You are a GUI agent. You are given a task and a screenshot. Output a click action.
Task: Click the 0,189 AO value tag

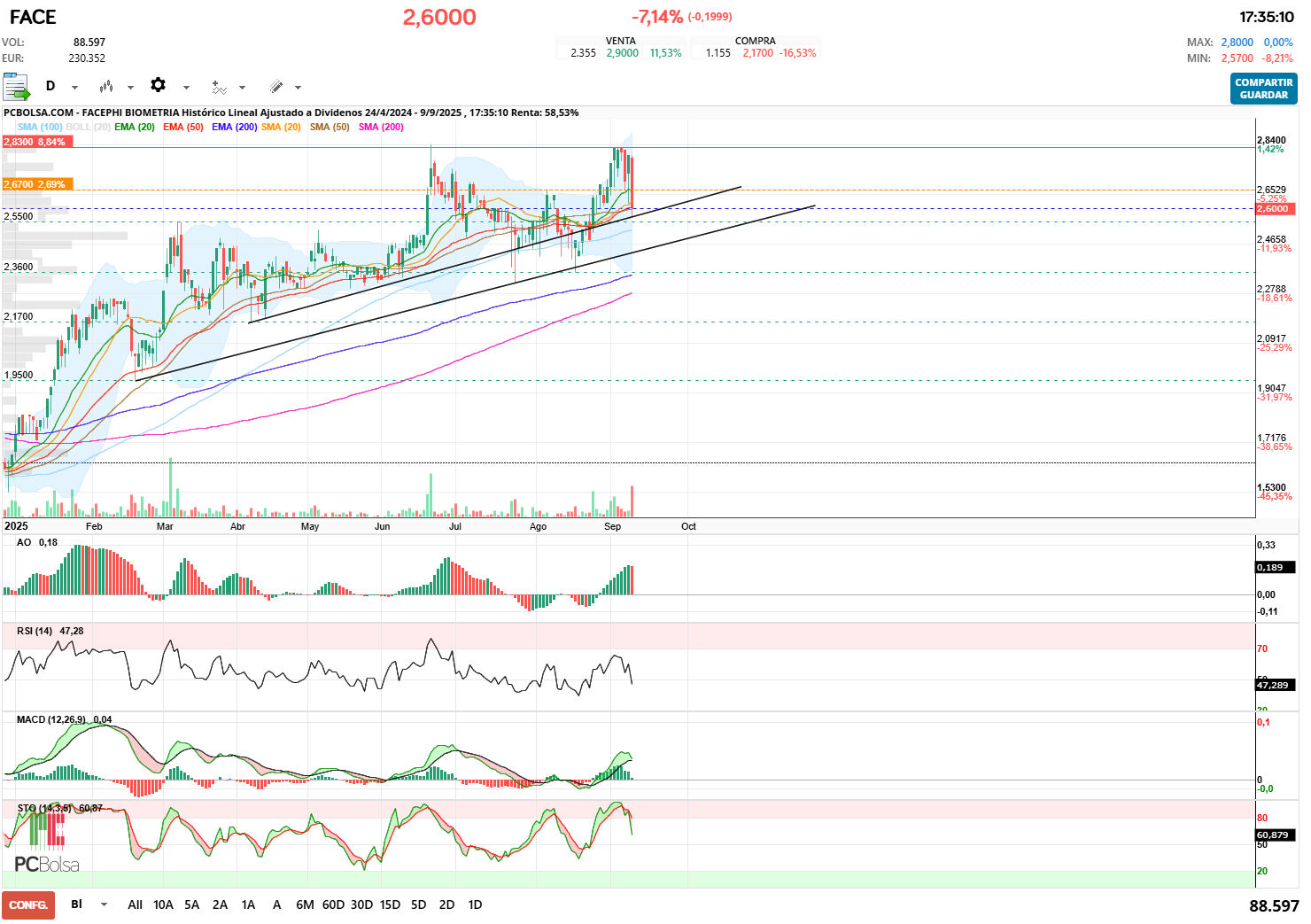pyautogui.click(x=1276, y=567)
